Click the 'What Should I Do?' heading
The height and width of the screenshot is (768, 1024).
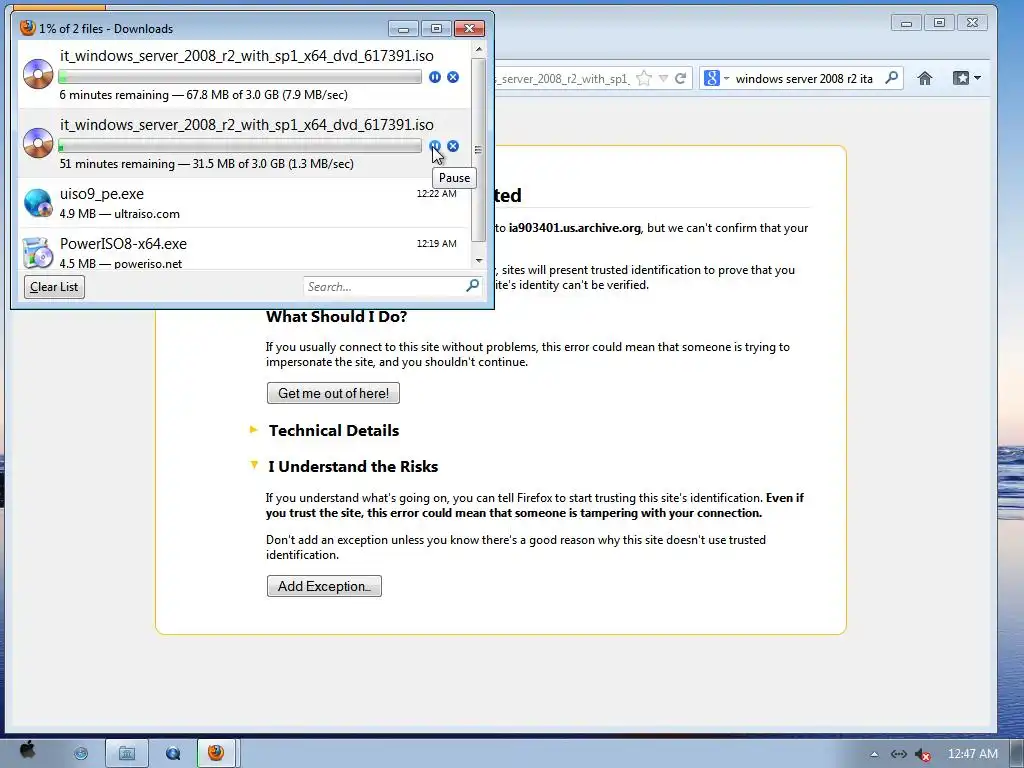[336, 317]
